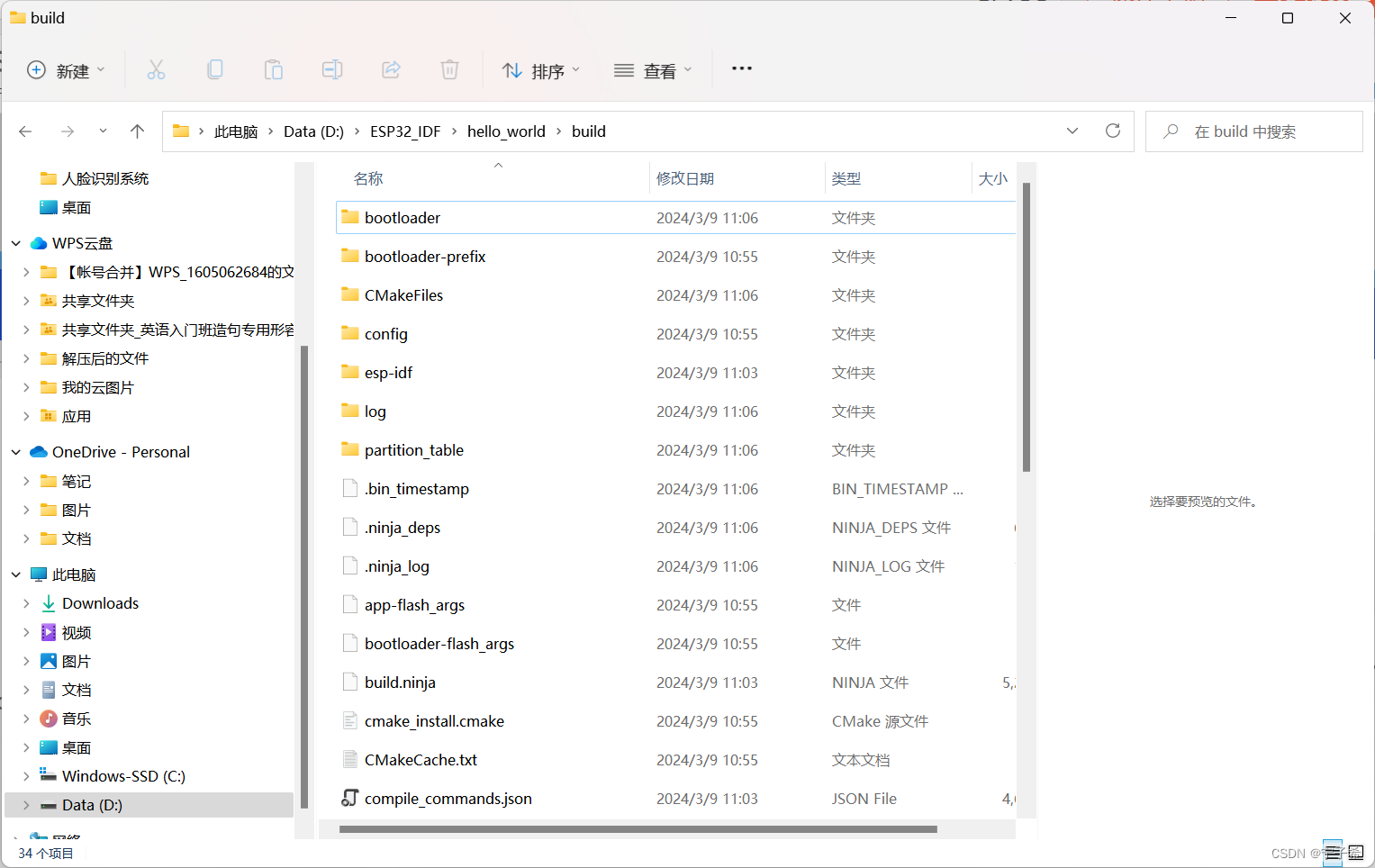Screen dimensions: 1375x868
Task: Select 笔记 under OneDrive
Action: (77, 481)
